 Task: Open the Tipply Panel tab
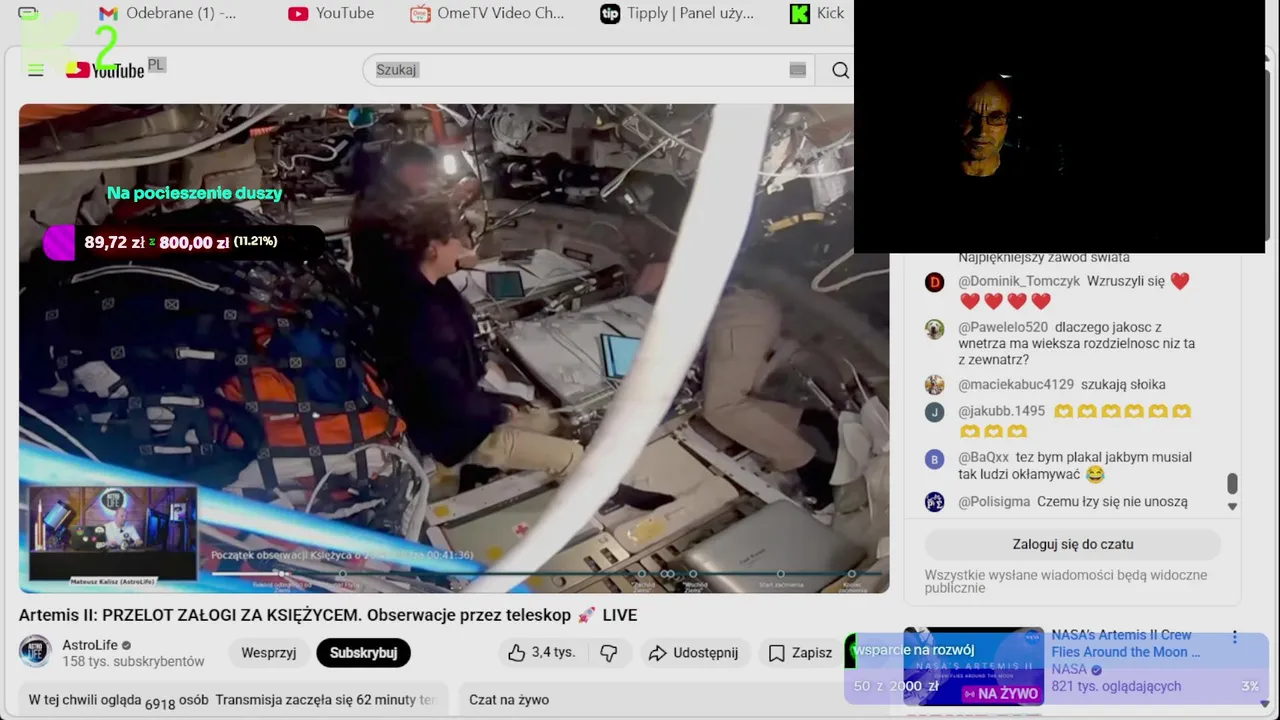coord(677,13)
